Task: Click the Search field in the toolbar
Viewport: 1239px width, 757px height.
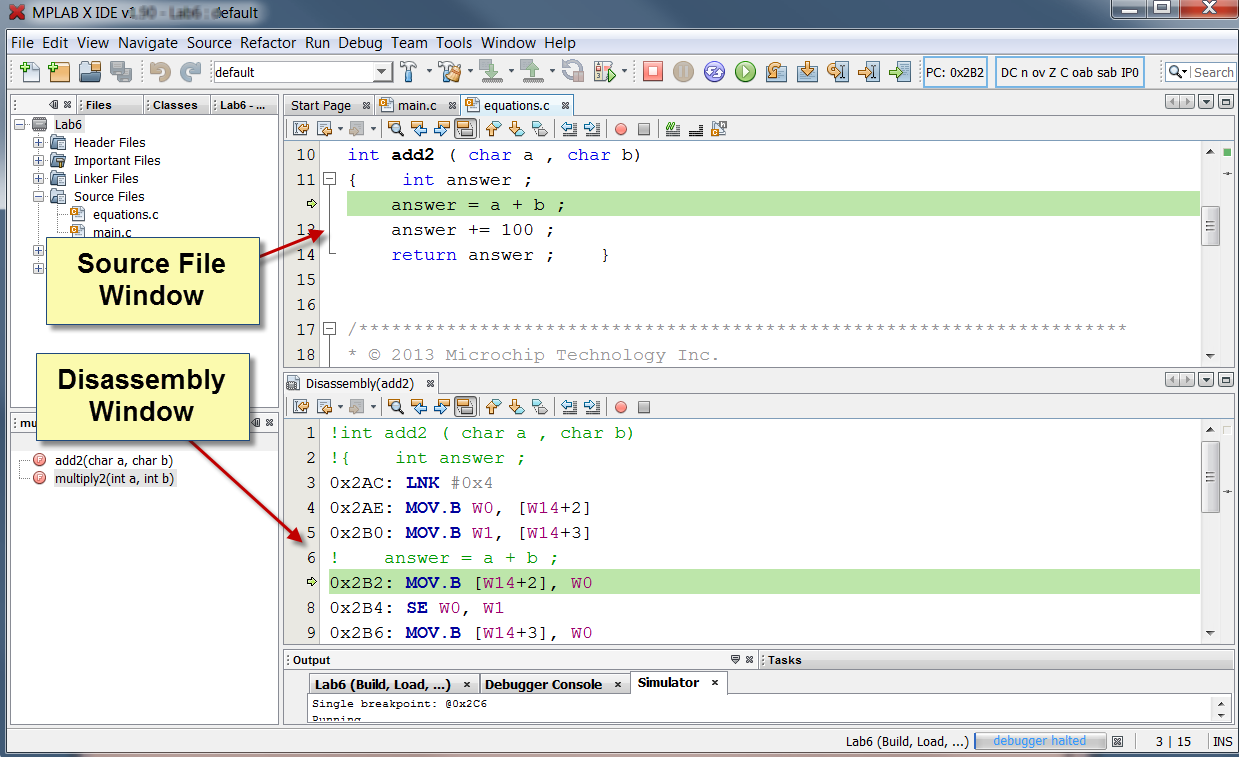Action: point(1212,72)
